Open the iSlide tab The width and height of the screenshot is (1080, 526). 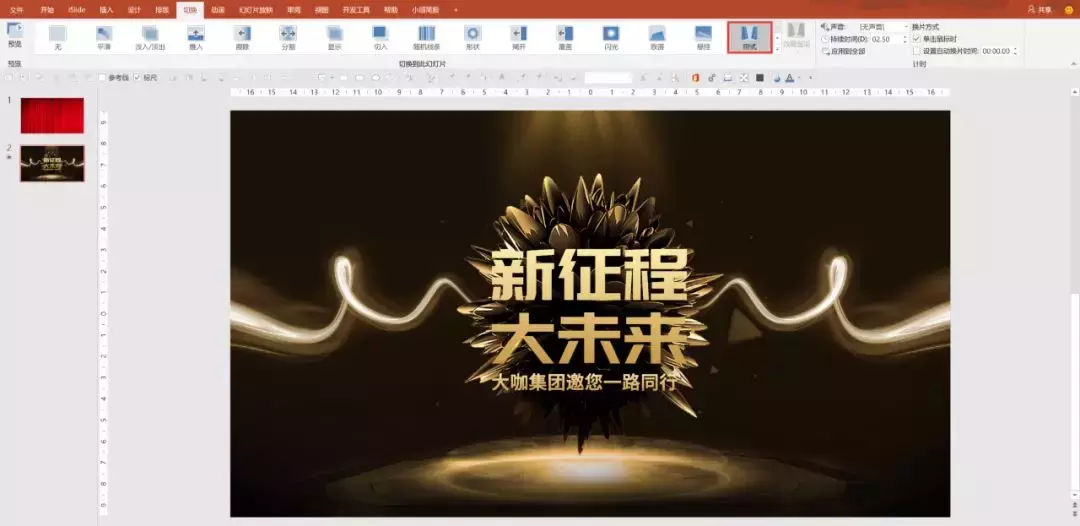tap(76, 10)
